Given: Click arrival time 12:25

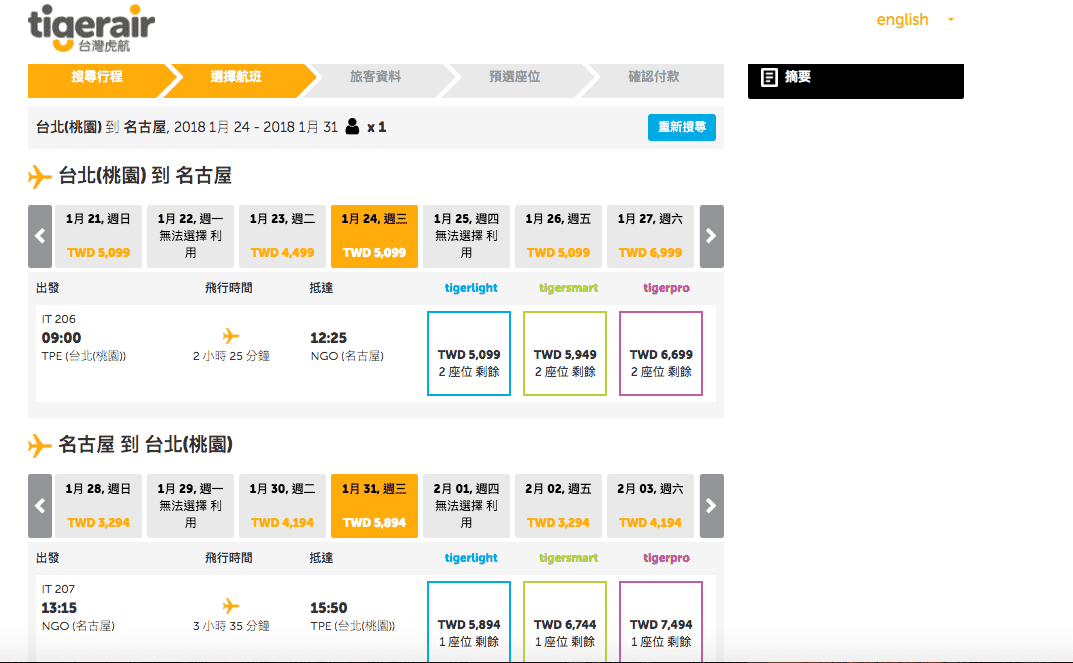Looking at the screenshot, I should pyautogui.click(x=328, y=338).
